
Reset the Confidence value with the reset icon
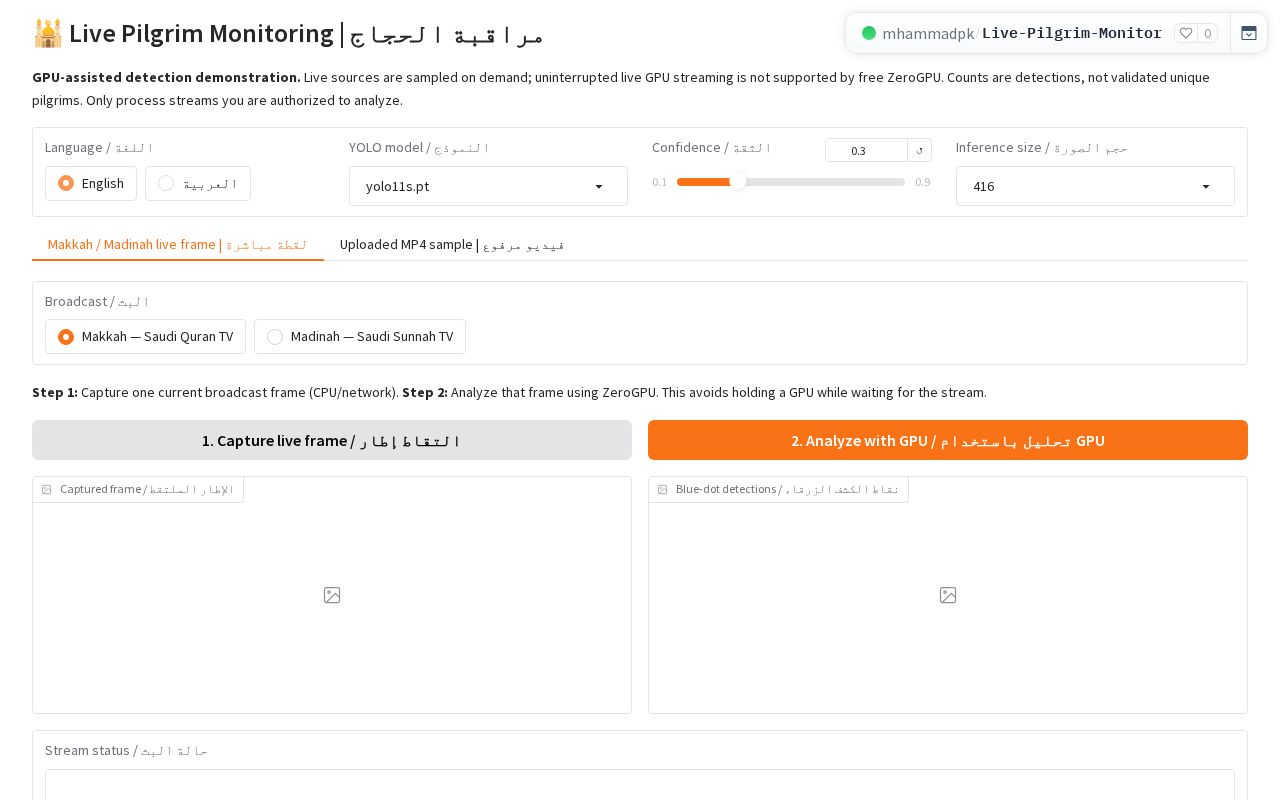pos(919,150)
